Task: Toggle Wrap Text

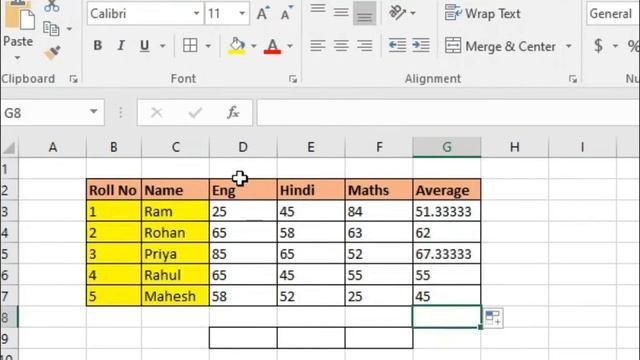Action: click(x=482, y=13)
